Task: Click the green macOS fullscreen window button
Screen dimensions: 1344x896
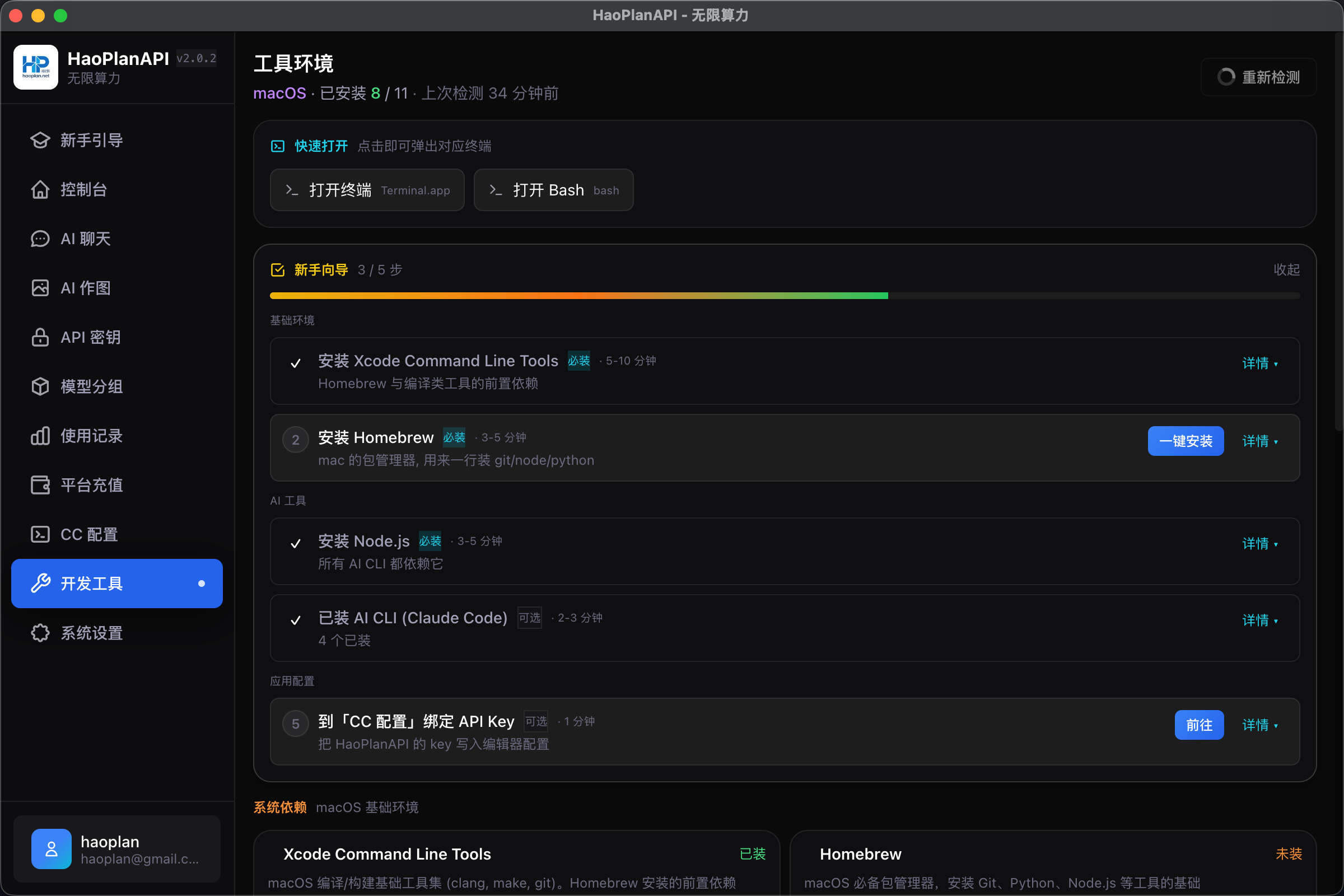Action: click(60, 16)
